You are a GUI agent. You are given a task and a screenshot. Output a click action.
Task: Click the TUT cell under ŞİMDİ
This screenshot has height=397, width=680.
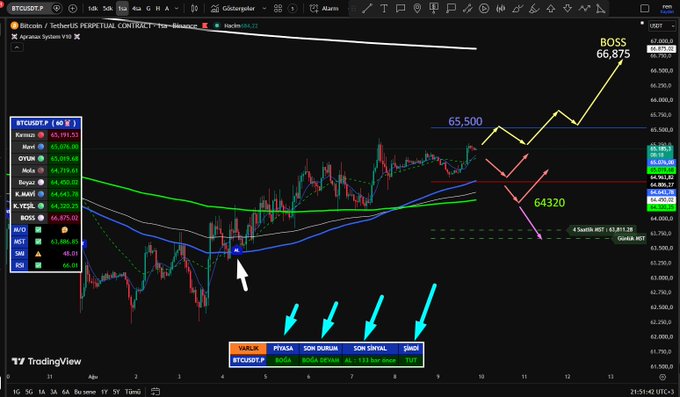point(411,360)
